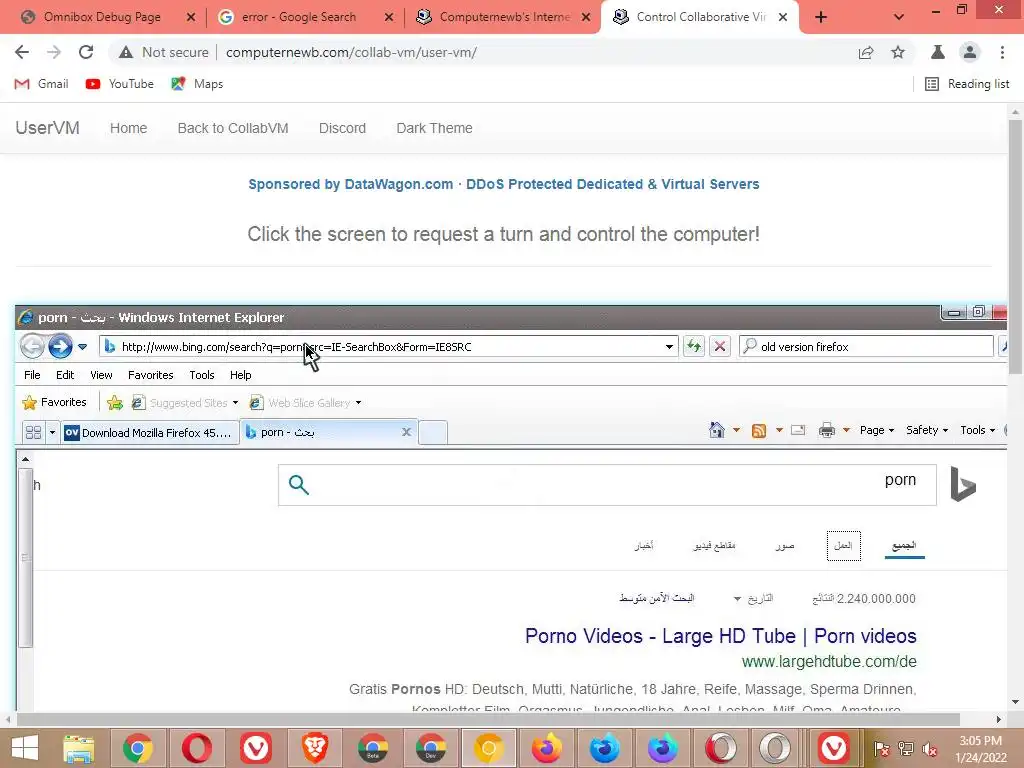Open Maps bookmark
The image size is (1024, 768).
click(197, 84)
